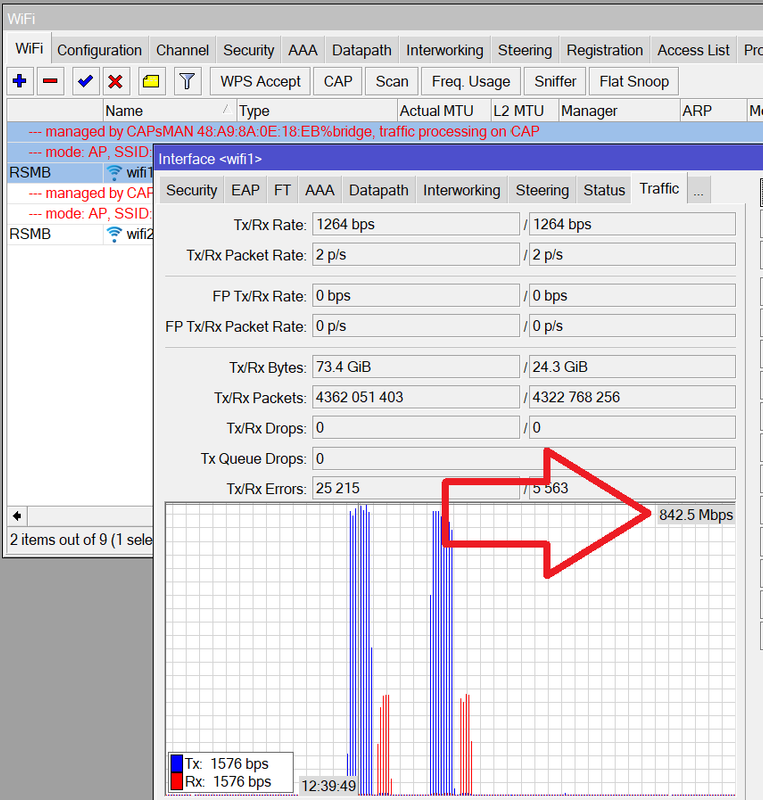This screenshot has width=763, height=800.
Task: Open the Freq. Usage tool
Action: click(x=471, y=81)
